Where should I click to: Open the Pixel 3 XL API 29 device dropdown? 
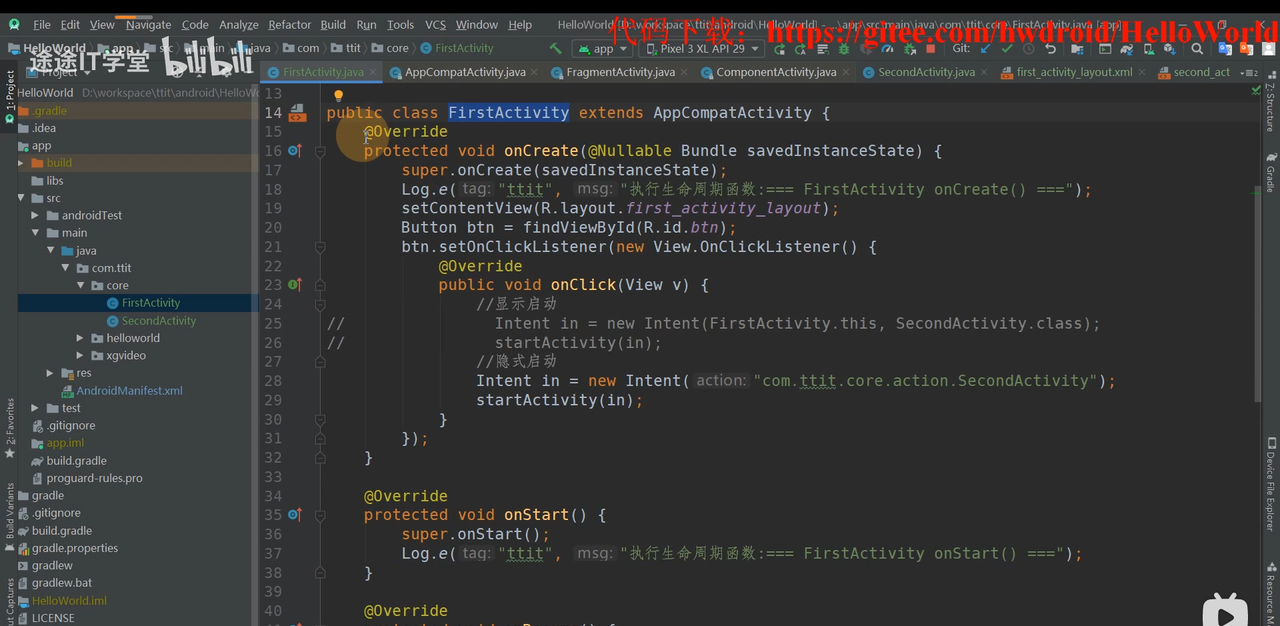[701, 48]
